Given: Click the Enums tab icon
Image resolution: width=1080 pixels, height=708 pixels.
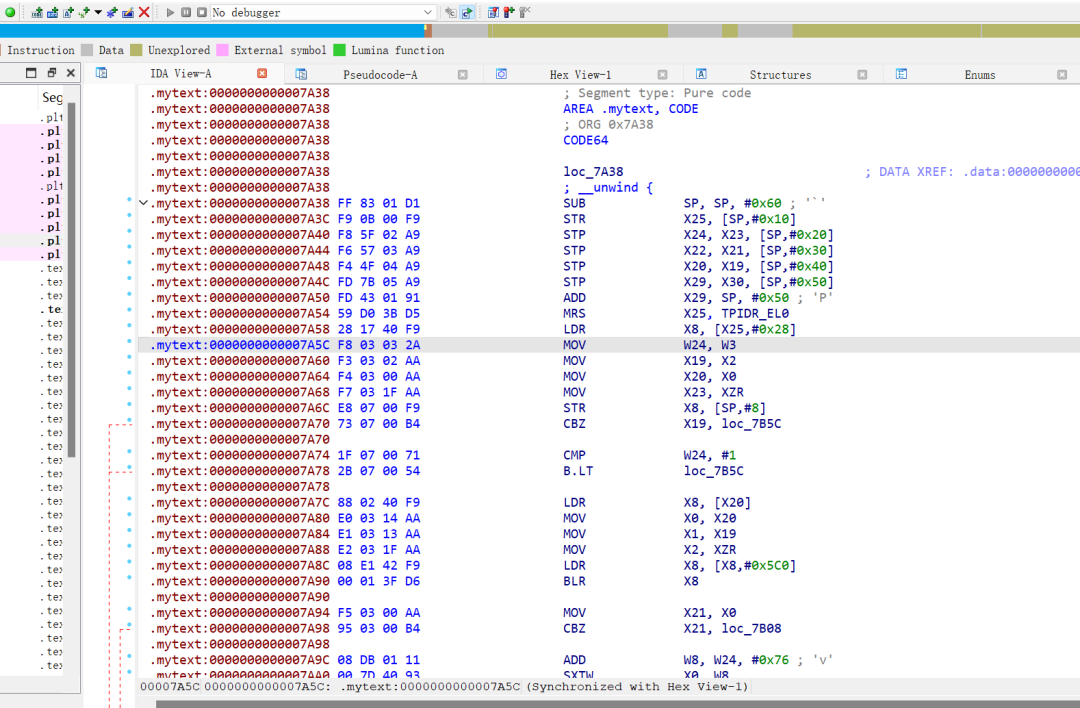Looking at the screenshot, I should [x=901, y=74].
